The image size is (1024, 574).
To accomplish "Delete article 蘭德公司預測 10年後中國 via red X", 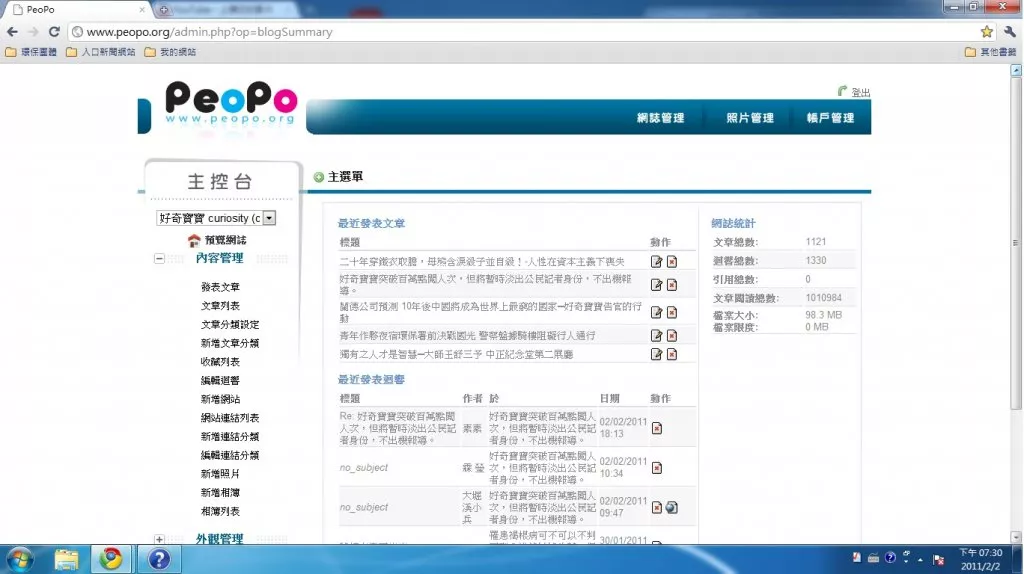I will [x=671, y=313].
